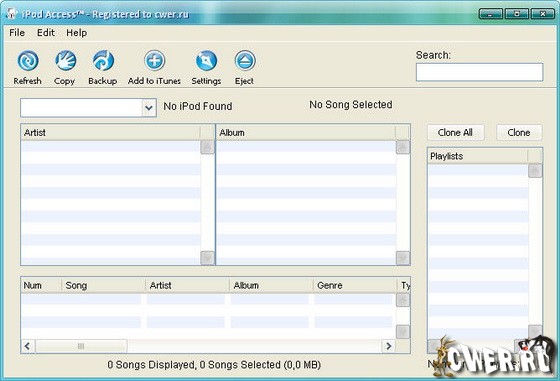Image resolution: width=560 pixels, height=381 pixels.
Task: Click the Song column header
Action: click(103, 285)
